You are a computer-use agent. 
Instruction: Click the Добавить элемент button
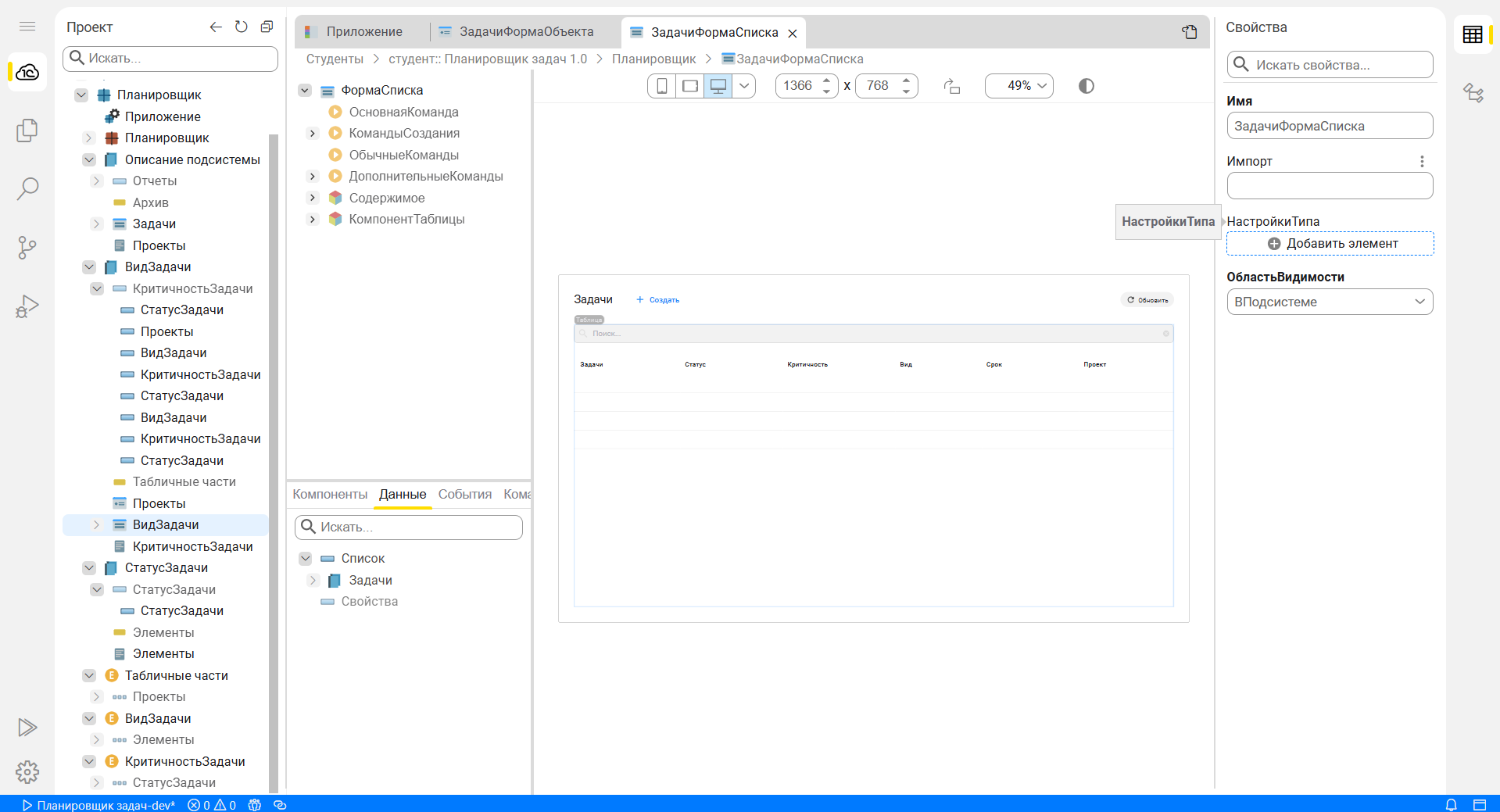pyautogui.click(x=1330, y=244)
